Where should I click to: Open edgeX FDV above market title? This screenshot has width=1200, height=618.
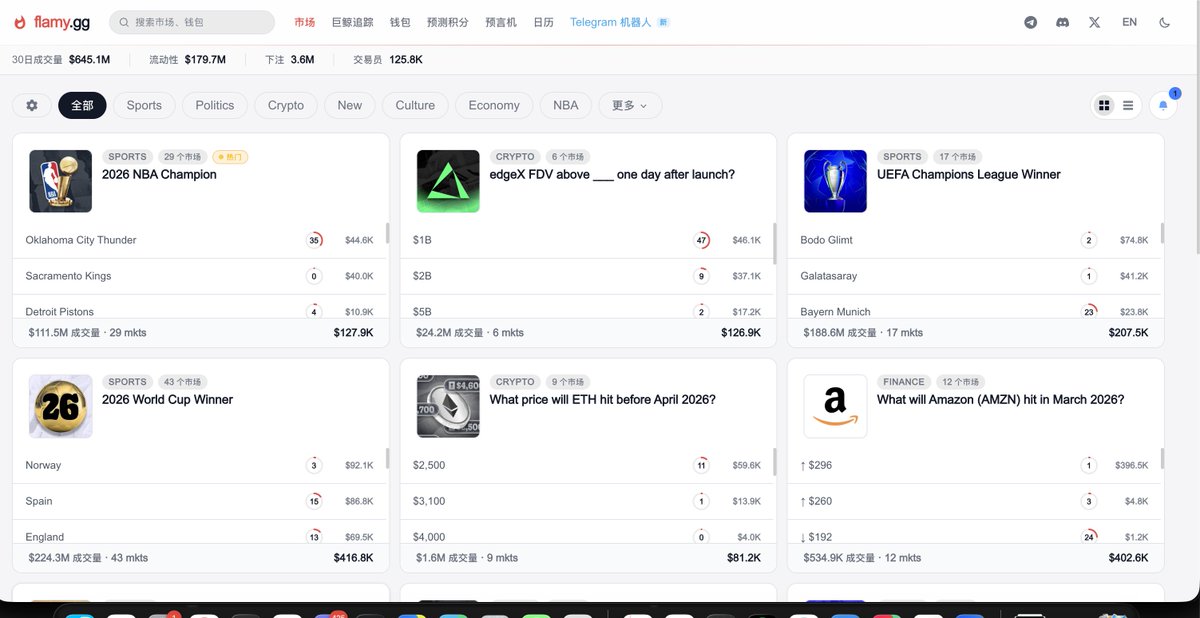coord(612,174)
